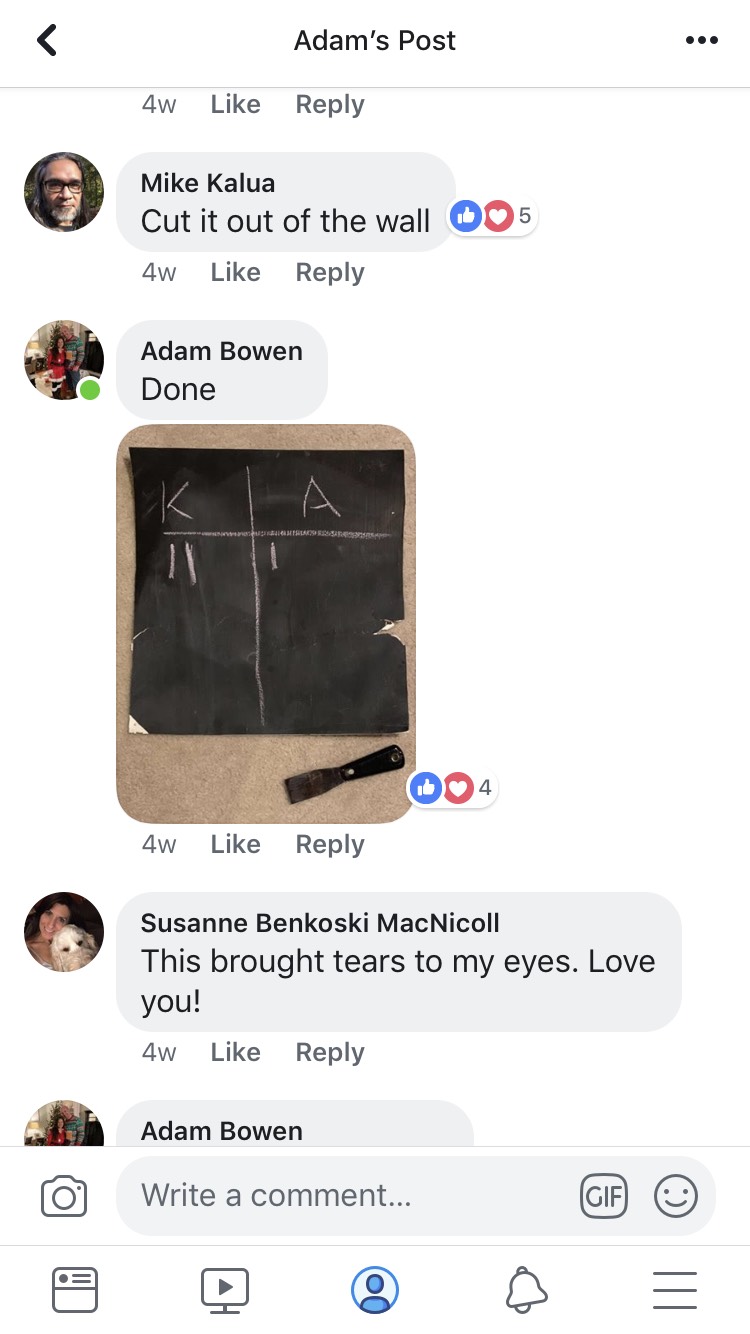
Task: Open the three-dot more options menu
Action: click(x=702, y=40)
